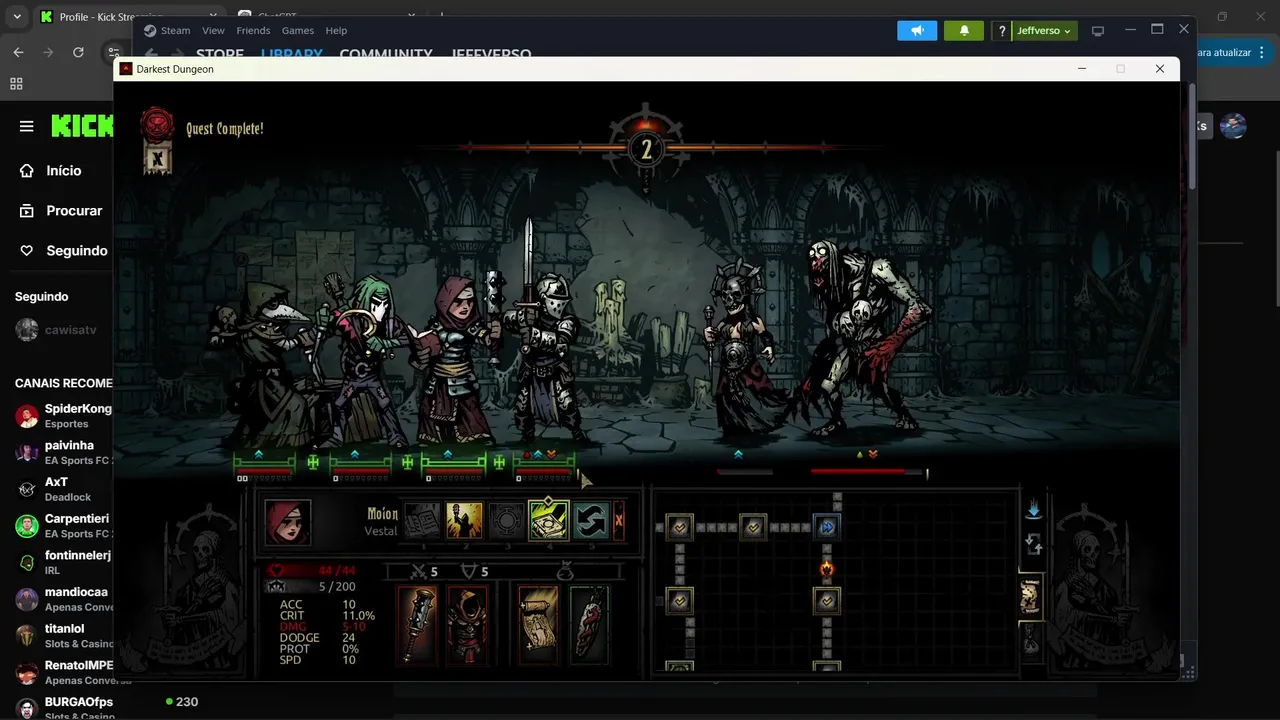Click the bloody charm trinket slot
Viewport: 1280px width, 720px height.
(x=589, y=625)
